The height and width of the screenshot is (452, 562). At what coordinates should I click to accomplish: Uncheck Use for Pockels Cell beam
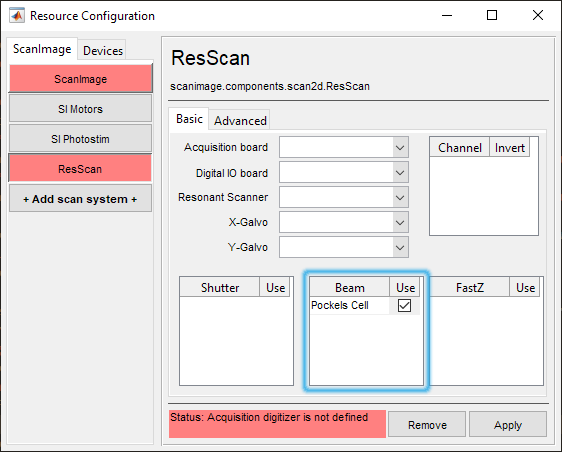click(404, 305)
